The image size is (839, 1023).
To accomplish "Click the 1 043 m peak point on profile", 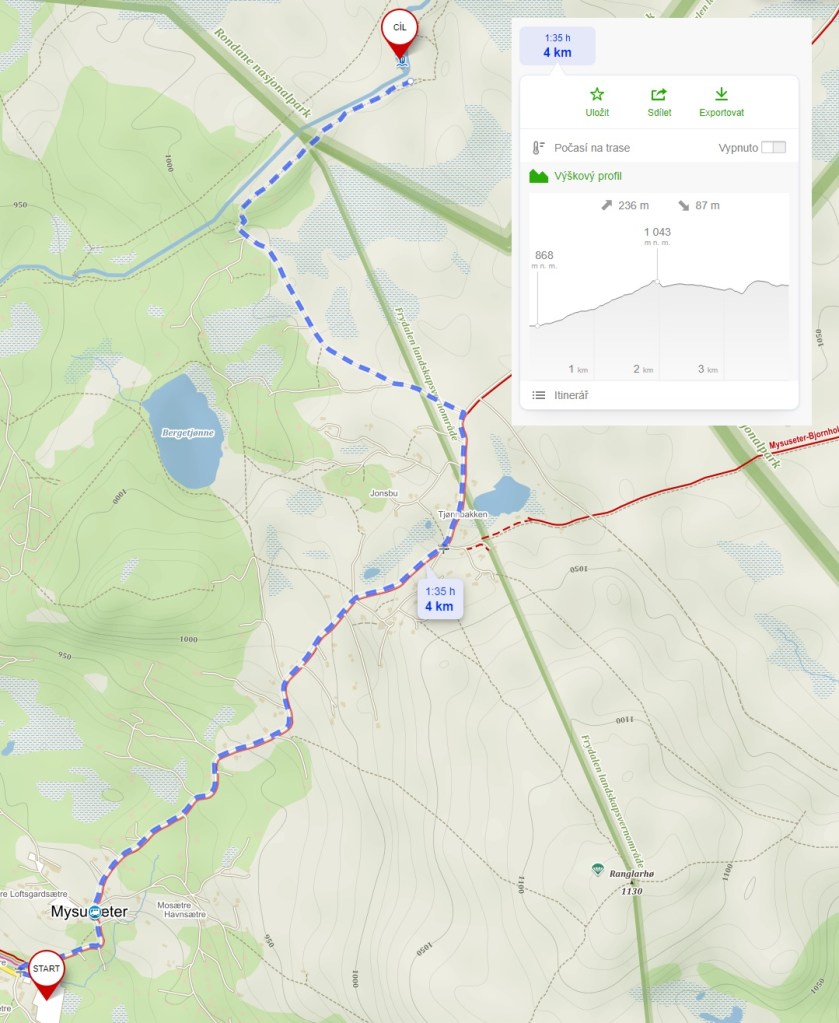I will click(x=657, y=282).
